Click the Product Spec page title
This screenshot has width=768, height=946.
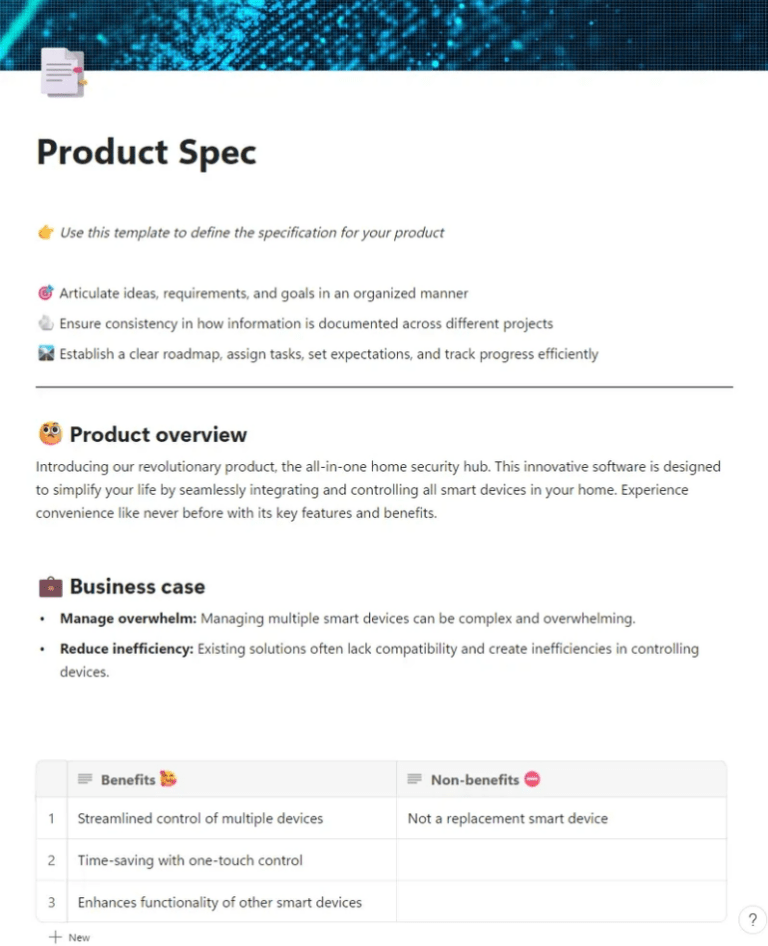pos(145,152)
